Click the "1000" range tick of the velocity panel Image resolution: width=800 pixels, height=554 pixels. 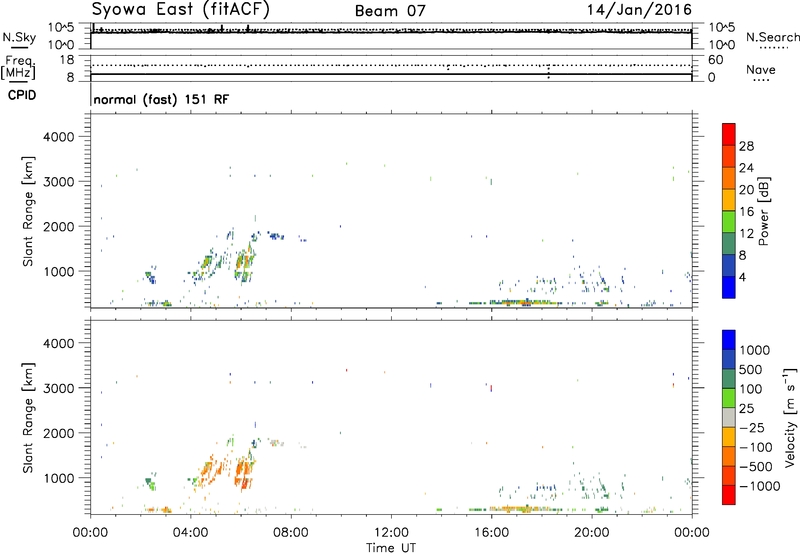[59, 478]
